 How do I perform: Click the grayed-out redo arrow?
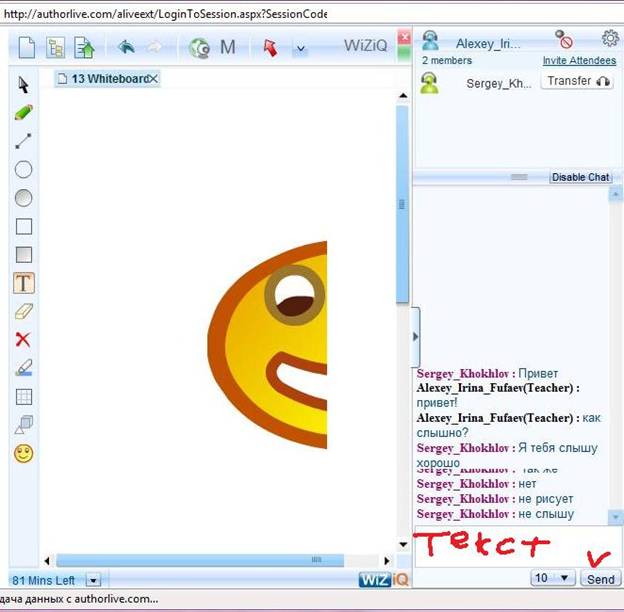[154, 48]
